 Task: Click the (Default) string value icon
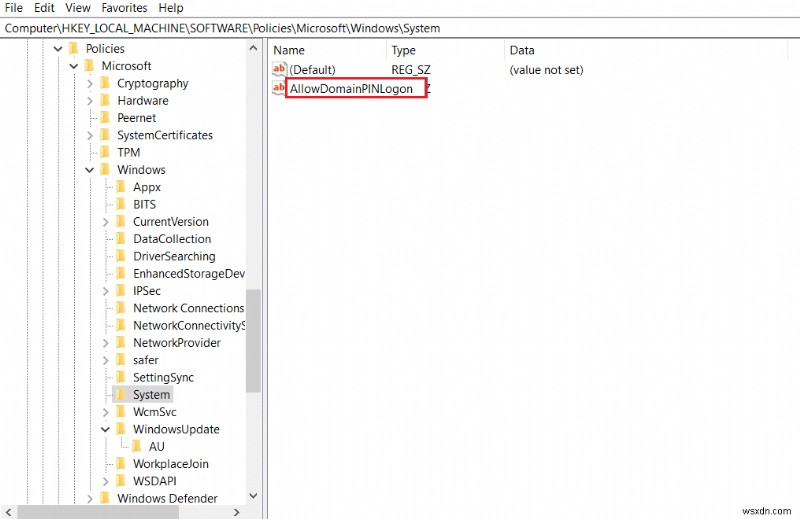click(279, 69)
